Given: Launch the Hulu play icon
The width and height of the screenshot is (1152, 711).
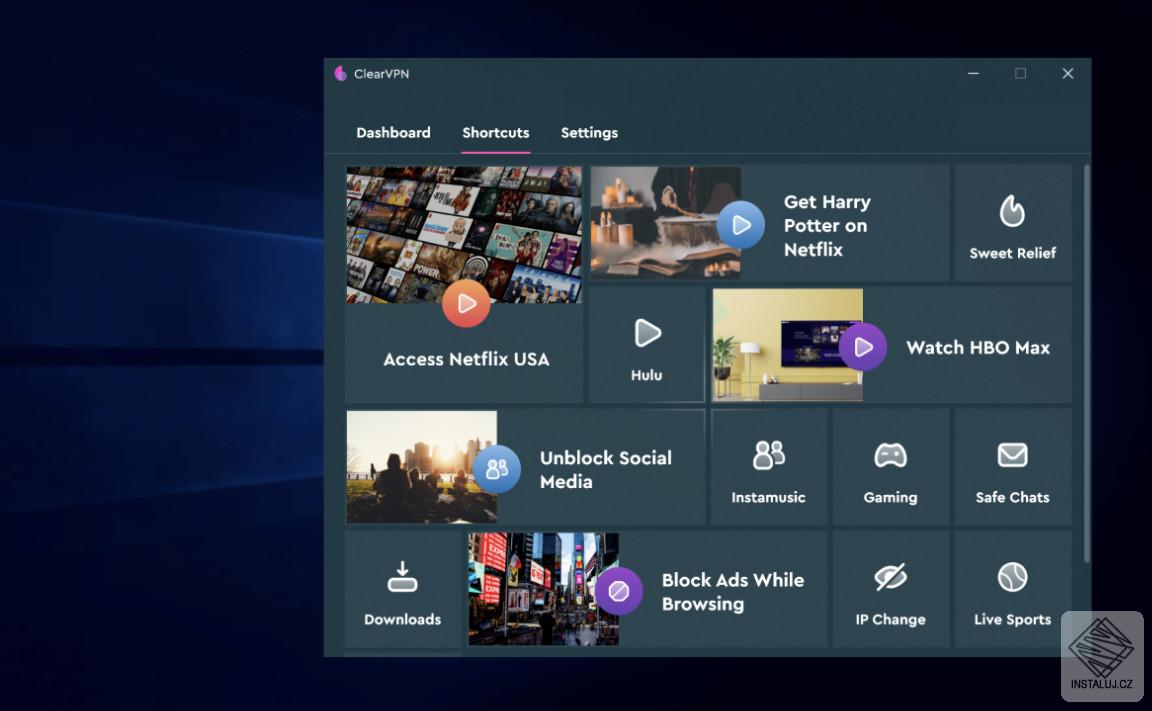Looking at the screenshot, I should click(x=647, y=333).
